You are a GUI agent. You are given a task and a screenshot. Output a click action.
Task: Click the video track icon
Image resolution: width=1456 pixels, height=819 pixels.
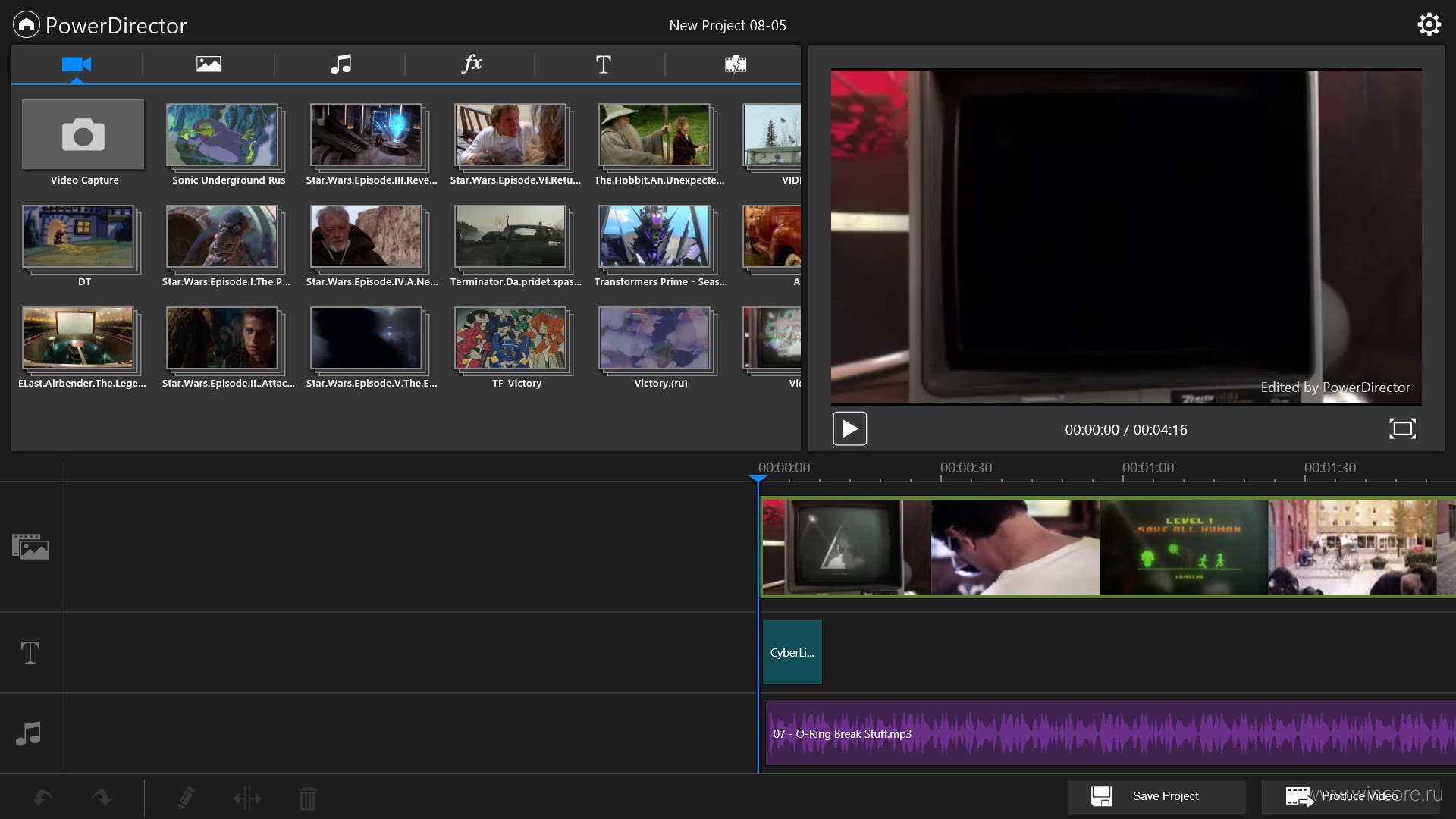point(30,547)
